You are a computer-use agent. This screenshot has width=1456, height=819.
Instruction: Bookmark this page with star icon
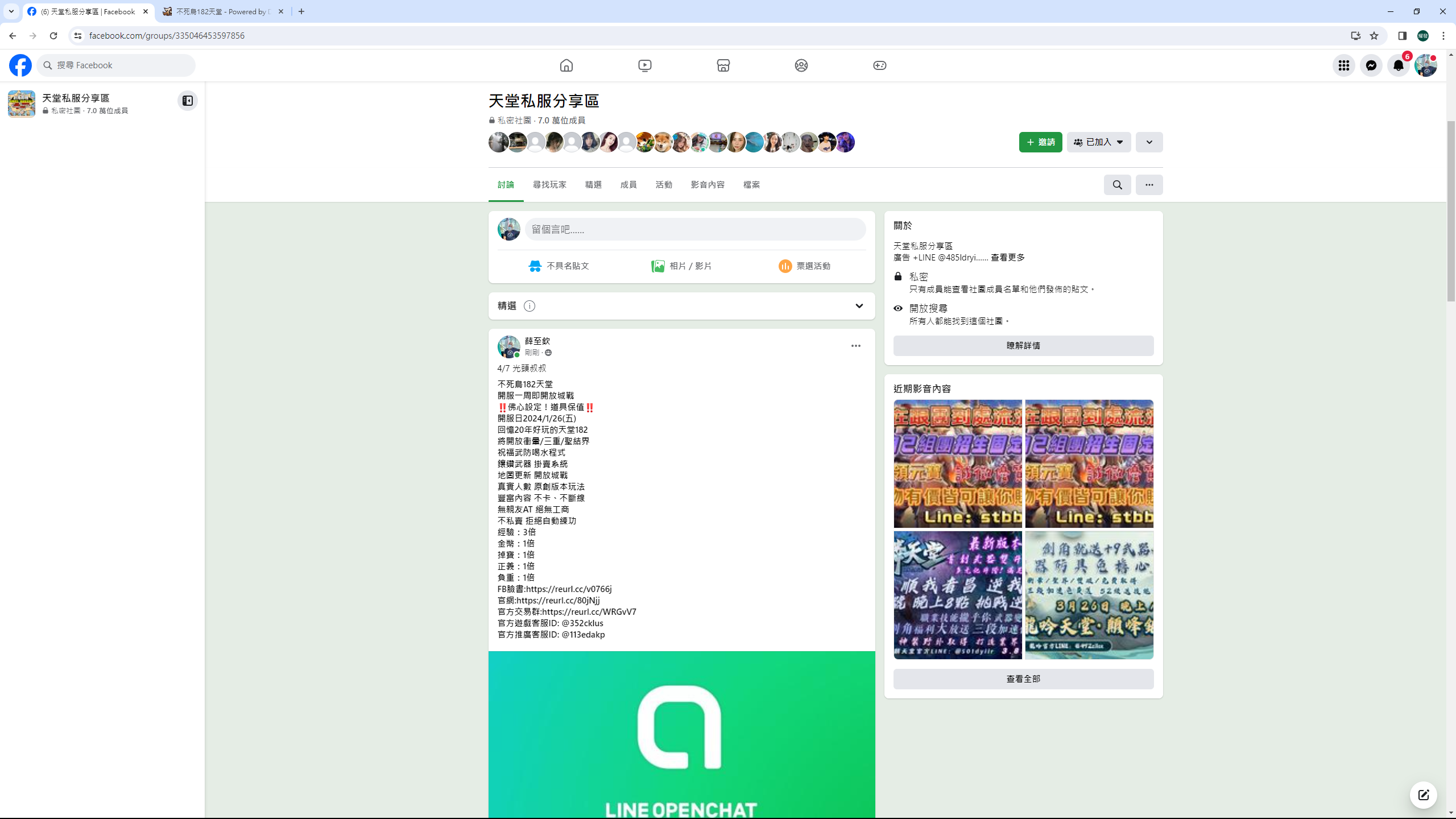[1374, 35]
